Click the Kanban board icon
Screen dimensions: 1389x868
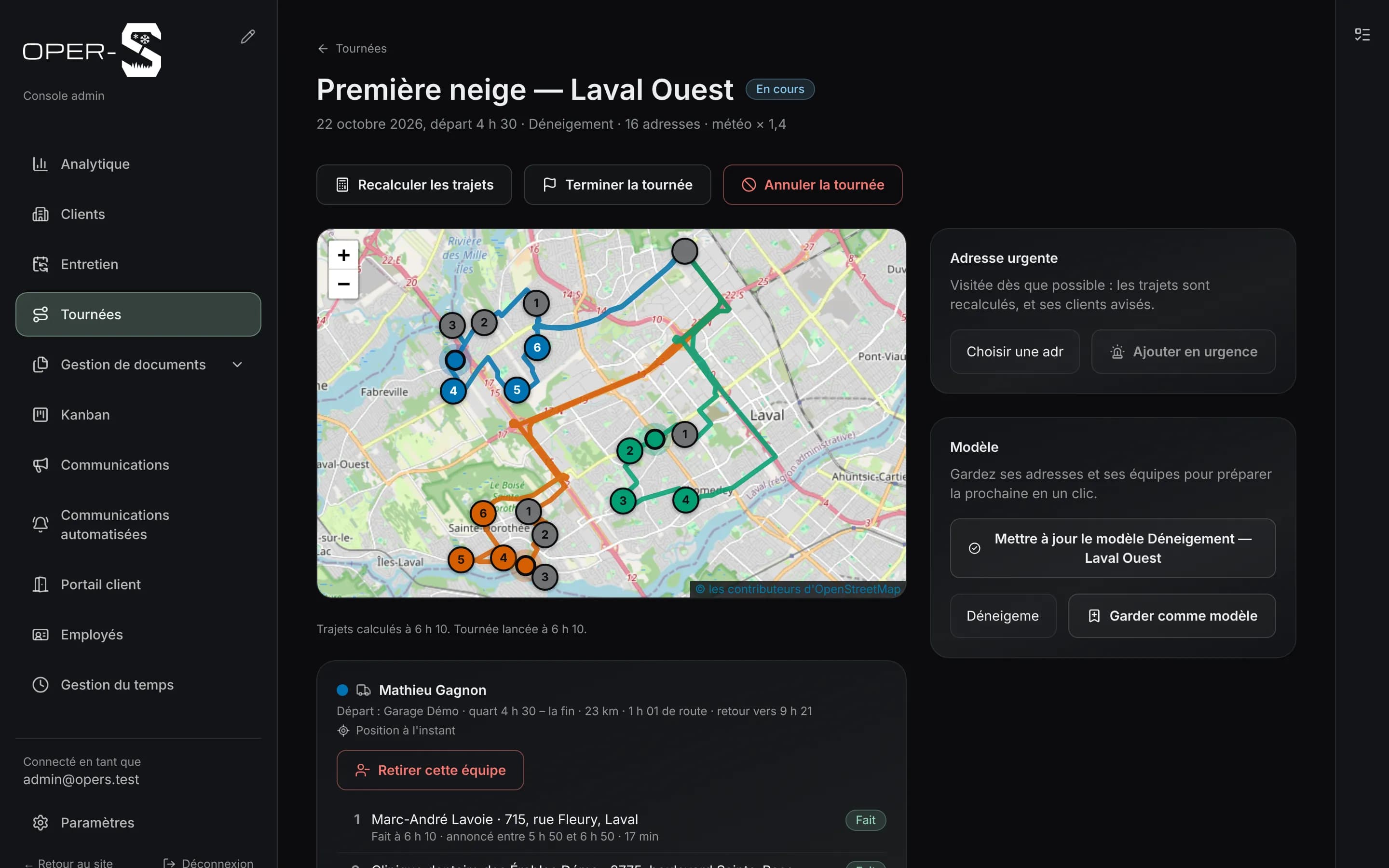[40, 415]
